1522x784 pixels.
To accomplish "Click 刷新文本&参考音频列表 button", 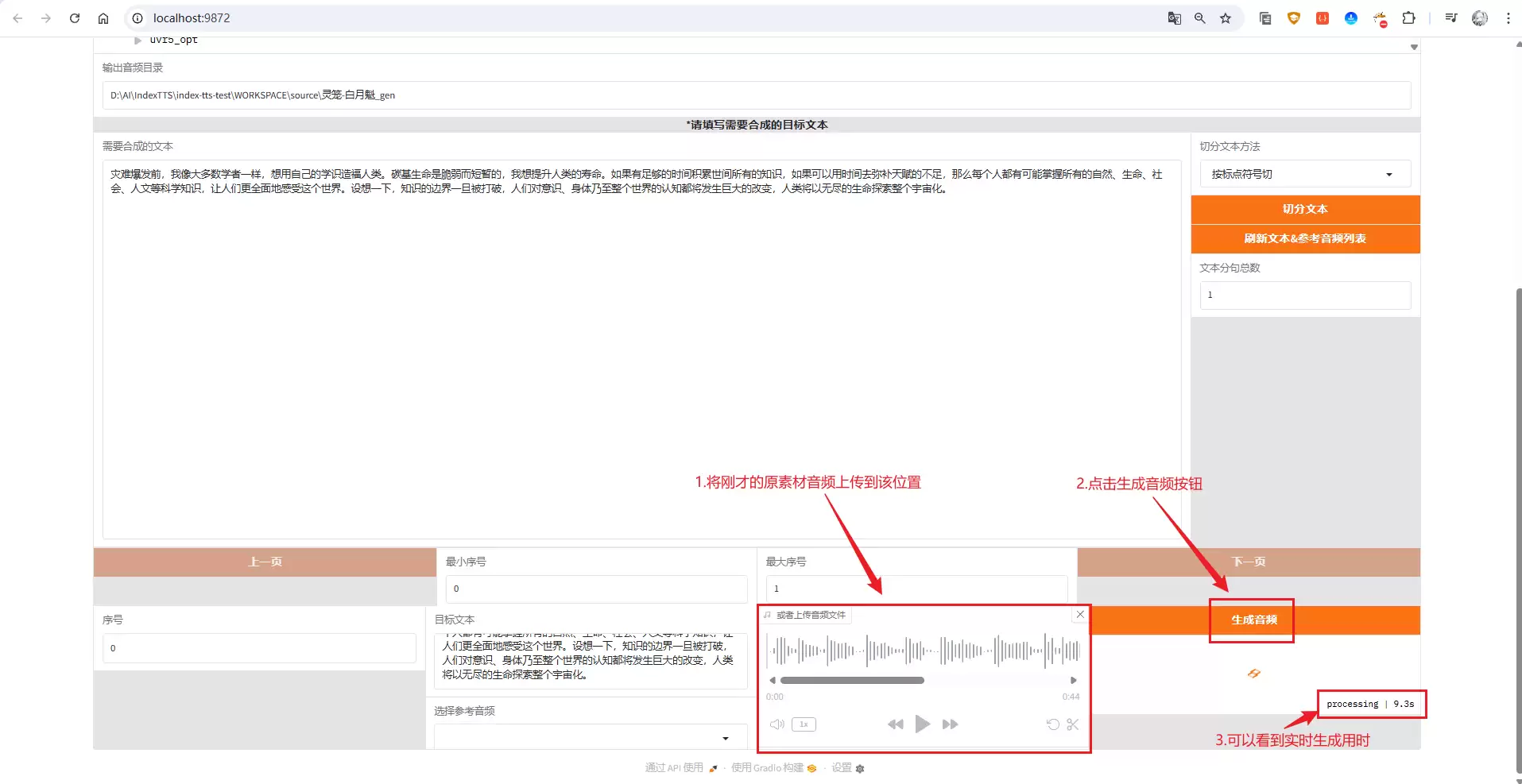I will (x=1305, y=238).
